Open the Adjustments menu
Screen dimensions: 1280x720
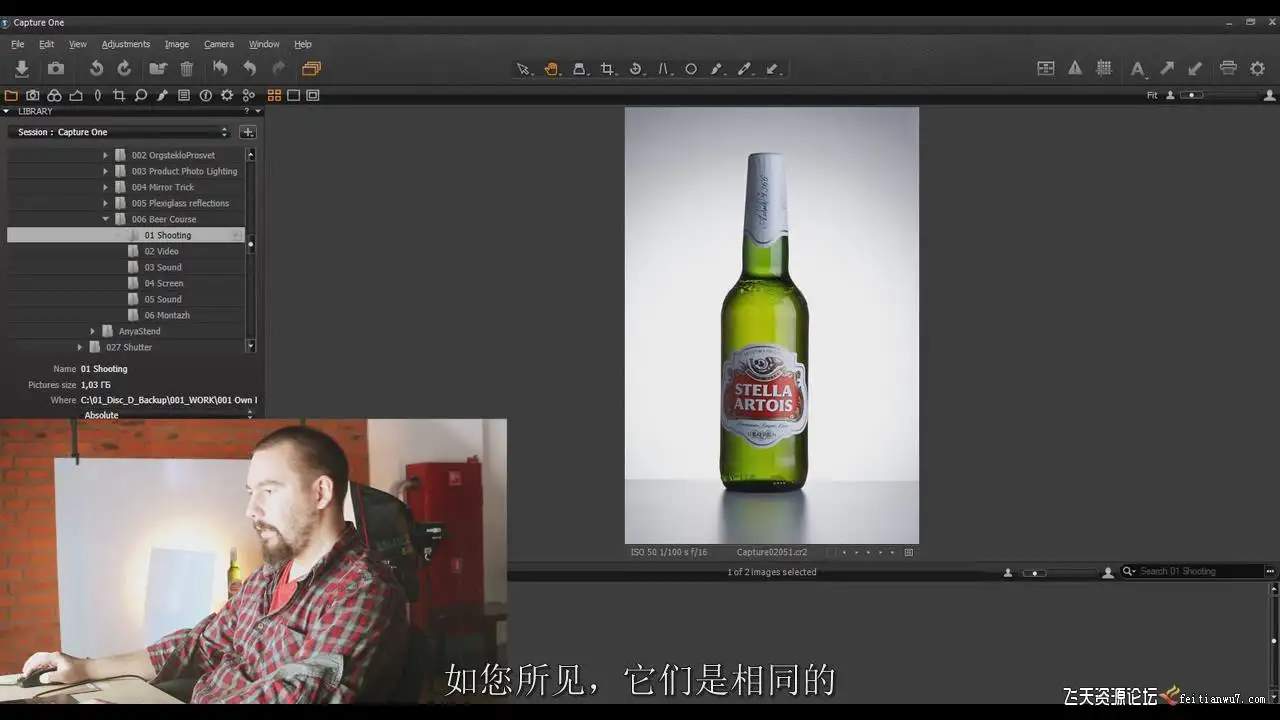coord(126,44)
